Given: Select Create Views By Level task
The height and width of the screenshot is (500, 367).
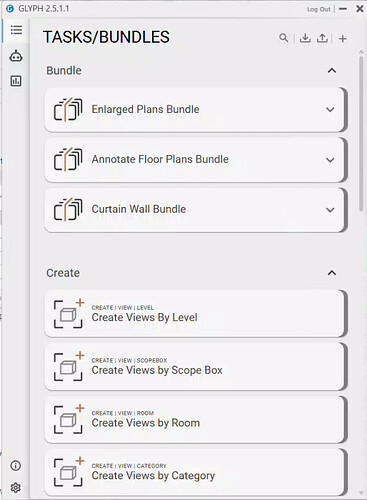Looking at the screenshot, I should [196, 314].
